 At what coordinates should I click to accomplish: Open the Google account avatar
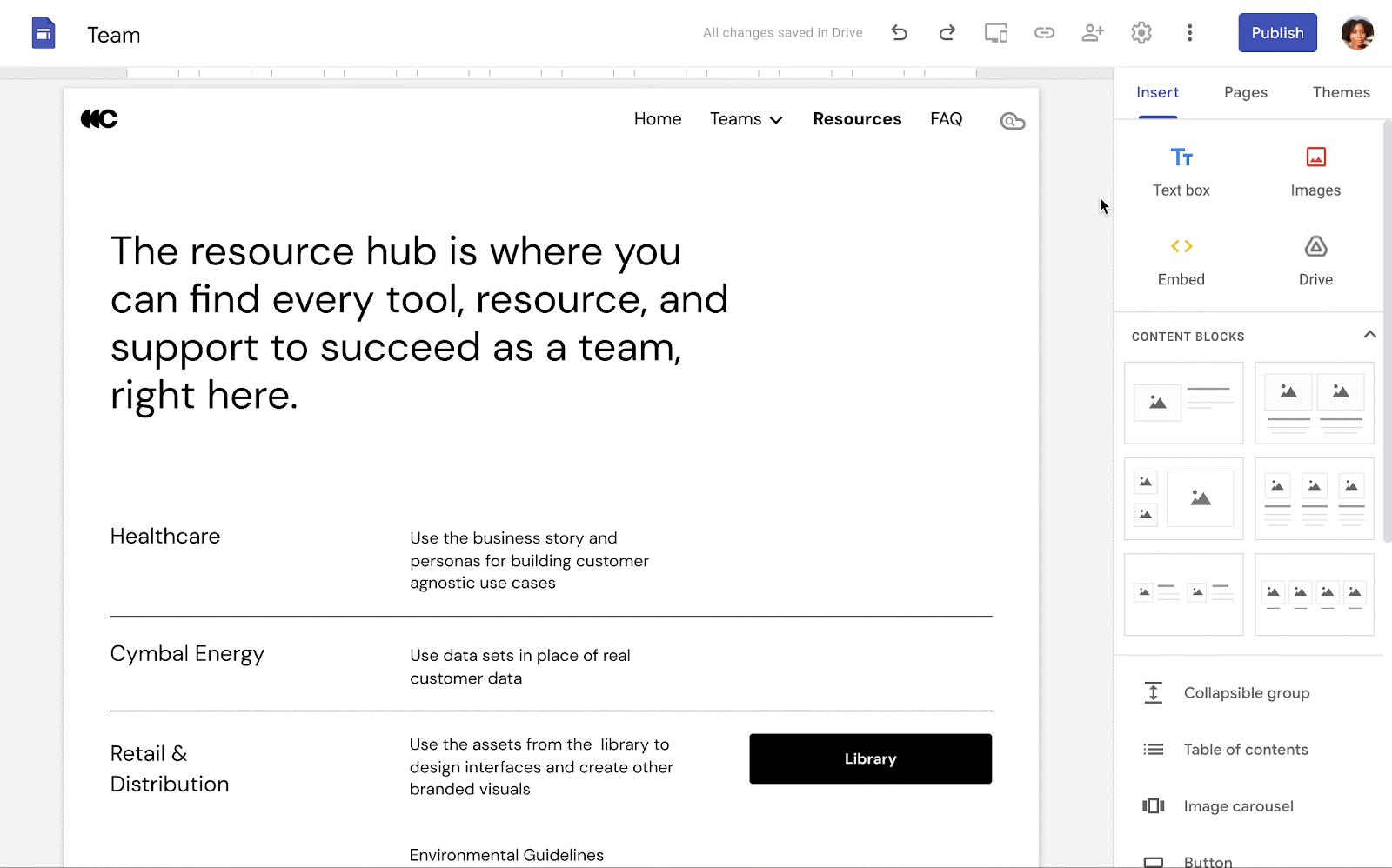tap(1357, 33)
